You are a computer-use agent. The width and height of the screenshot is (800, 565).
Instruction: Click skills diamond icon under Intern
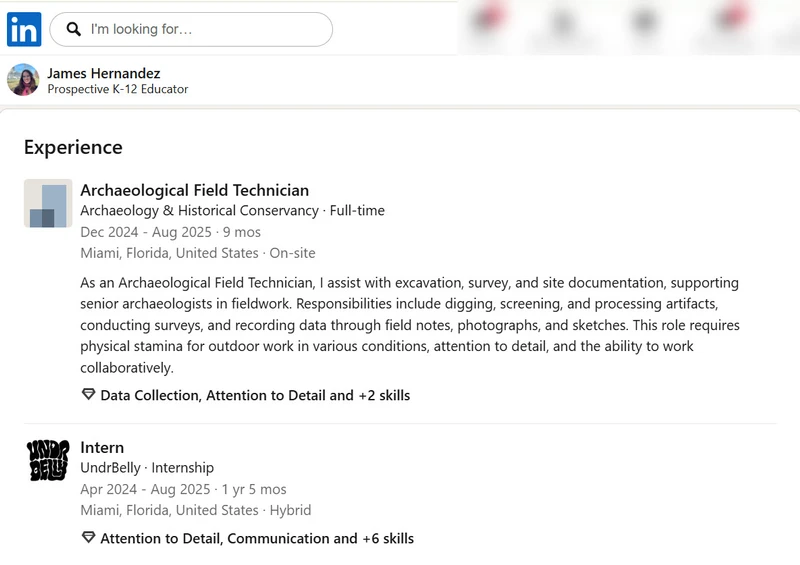click(x=88, y=537)
